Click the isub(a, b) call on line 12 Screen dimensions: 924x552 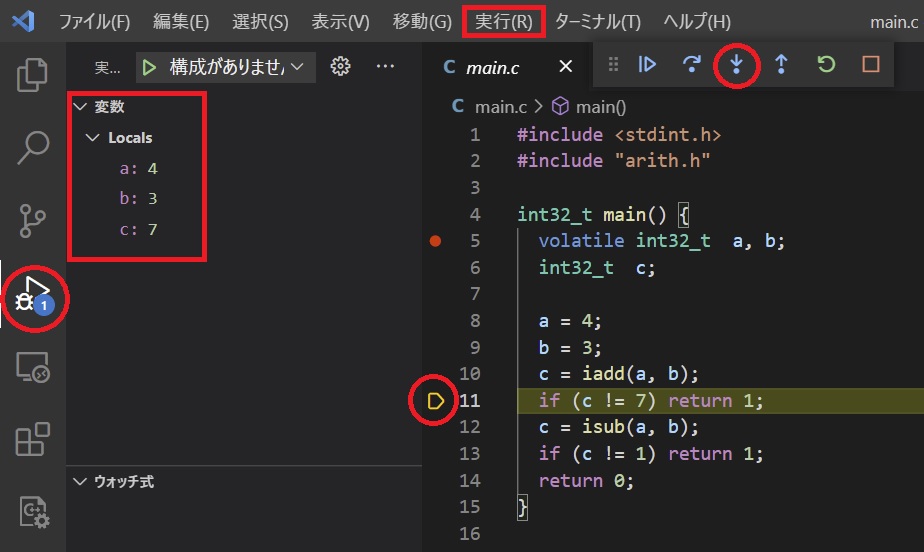click(x=633, y=427)
